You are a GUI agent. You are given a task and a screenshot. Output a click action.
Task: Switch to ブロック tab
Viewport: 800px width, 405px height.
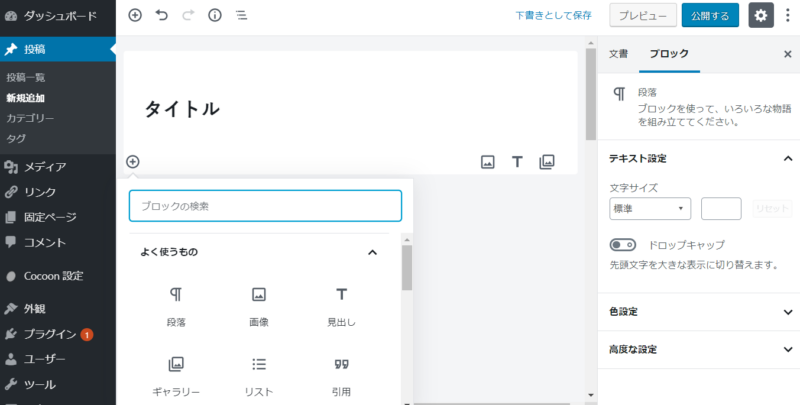(x=669, y=54)
